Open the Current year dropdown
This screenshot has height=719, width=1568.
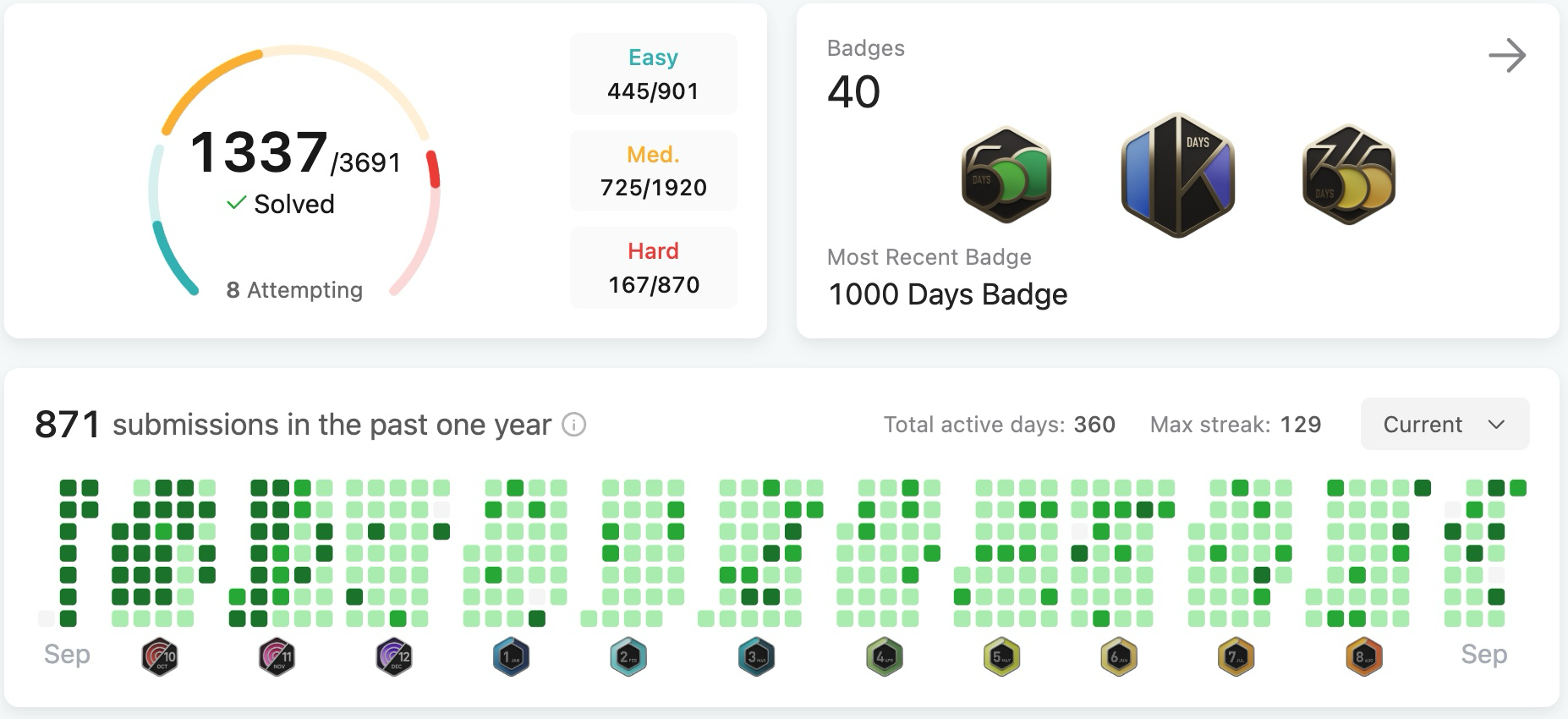[1444, 425]
